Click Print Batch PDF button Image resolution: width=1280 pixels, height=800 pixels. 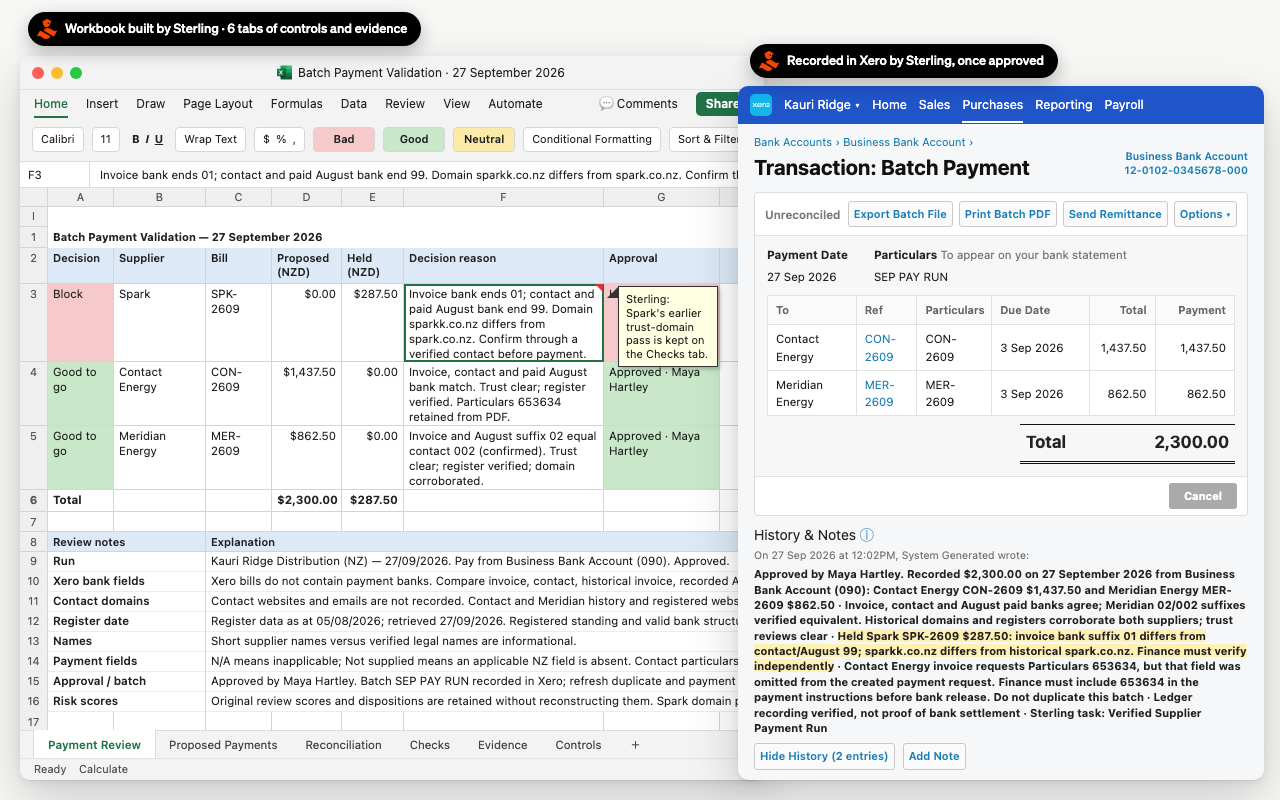pos(1007,214)
